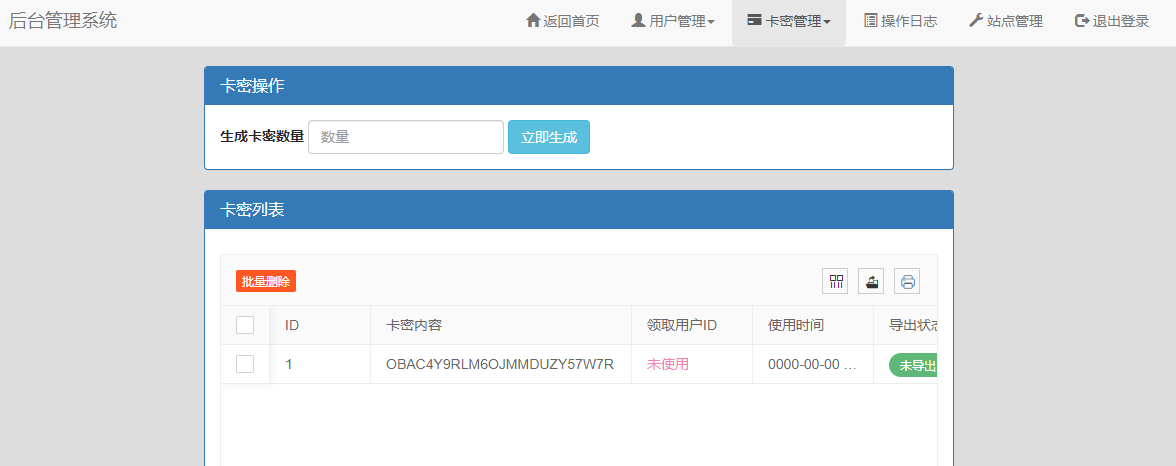Open the 操作日志 menu item

pos(900,22)
